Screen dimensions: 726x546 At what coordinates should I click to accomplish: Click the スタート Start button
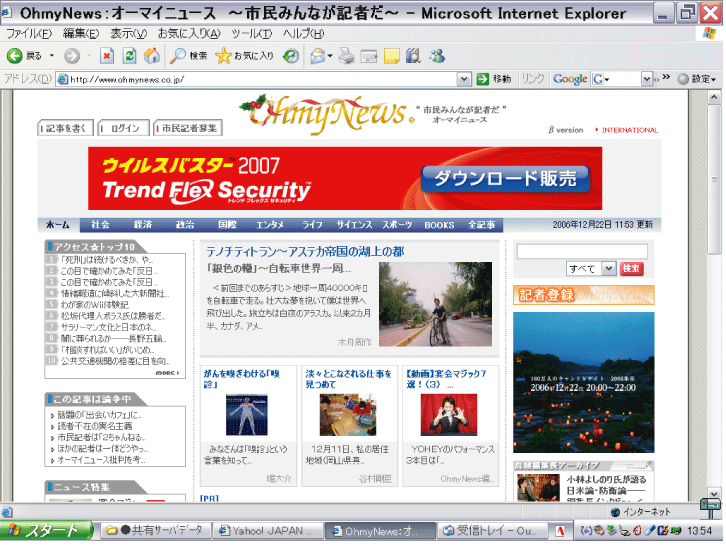46,530
